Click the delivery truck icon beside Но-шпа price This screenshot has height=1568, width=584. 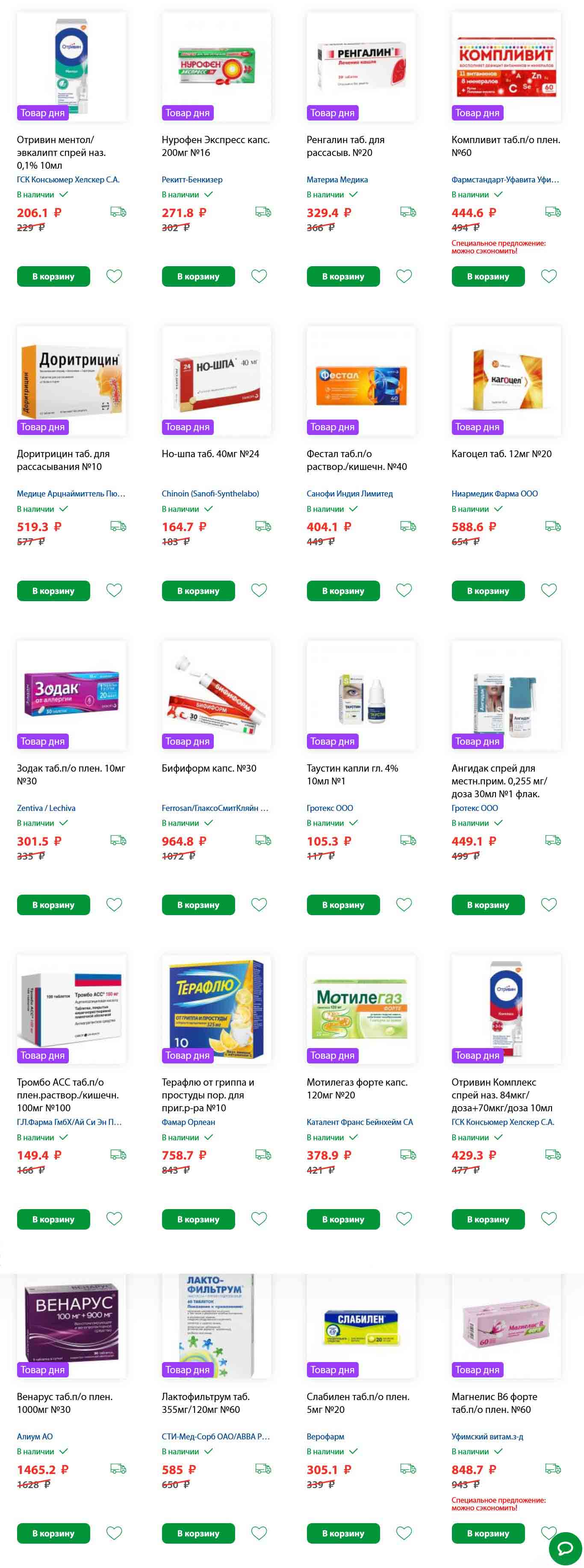263,526
